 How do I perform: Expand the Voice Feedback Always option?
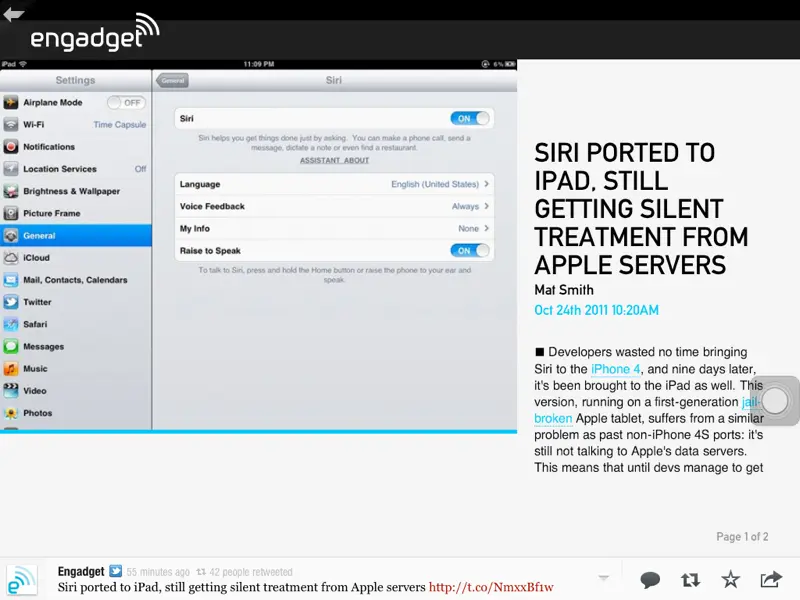click(x=334, y=206)
